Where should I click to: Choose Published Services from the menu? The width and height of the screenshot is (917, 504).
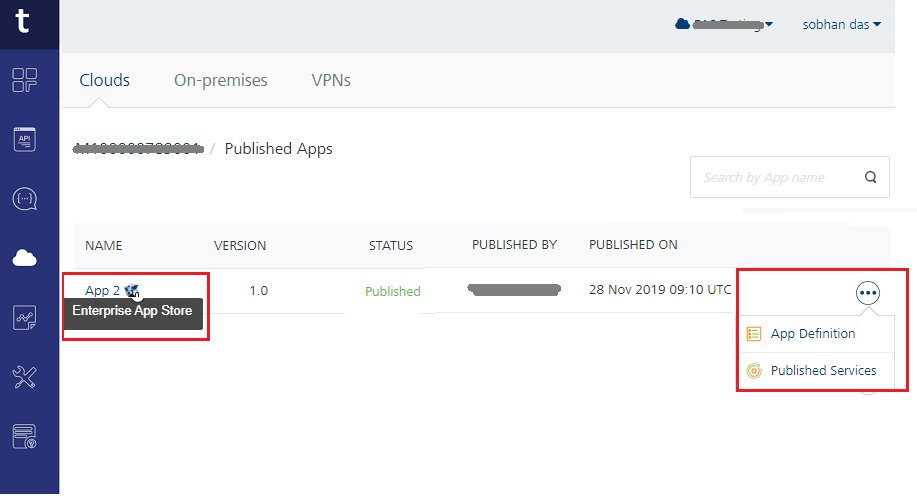(822, 370)
